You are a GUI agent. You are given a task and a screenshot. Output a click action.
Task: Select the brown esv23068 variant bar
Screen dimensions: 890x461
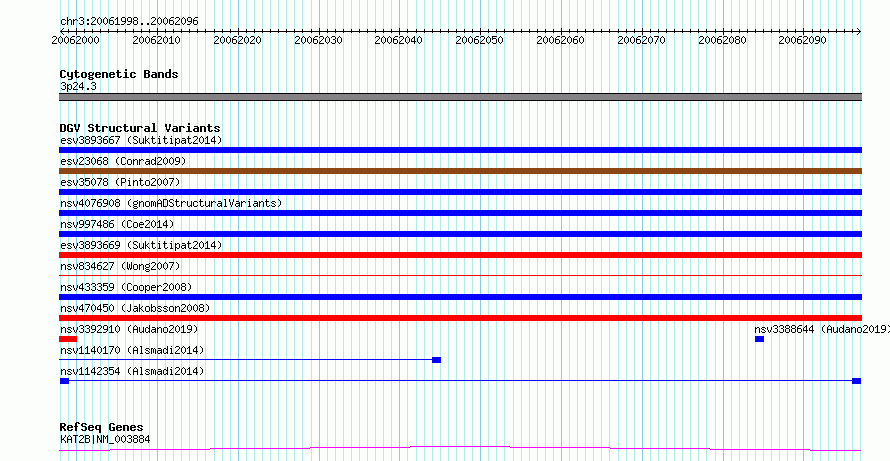tap(460, 171)
